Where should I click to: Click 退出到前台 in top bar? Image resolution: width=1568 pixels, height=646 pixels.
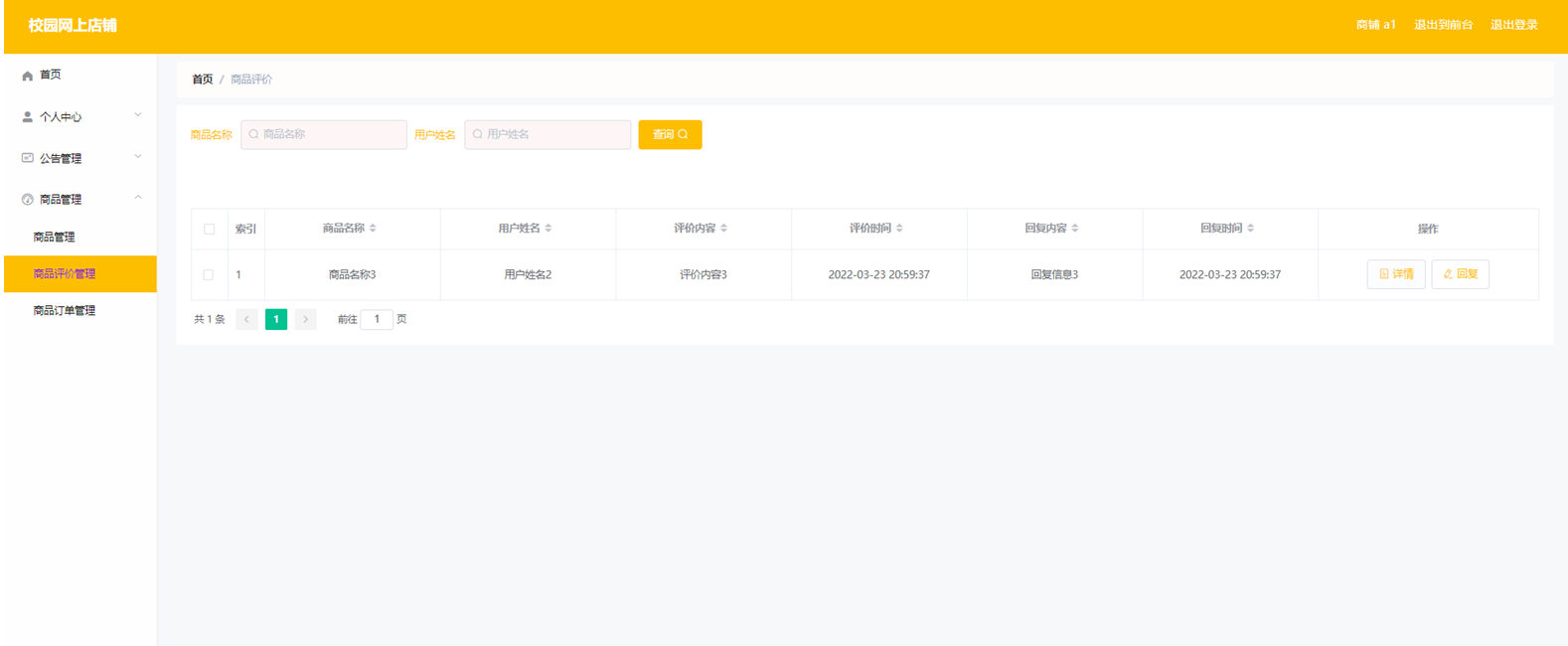pos(1443,25)
